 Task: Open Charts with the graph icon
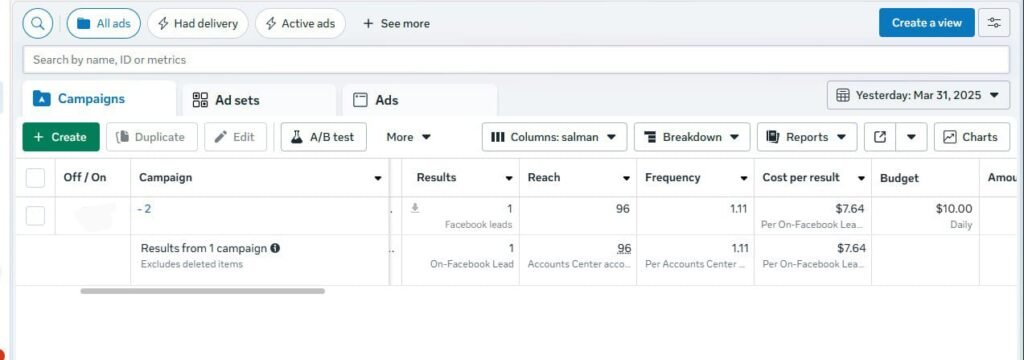(x=971, y=137)
